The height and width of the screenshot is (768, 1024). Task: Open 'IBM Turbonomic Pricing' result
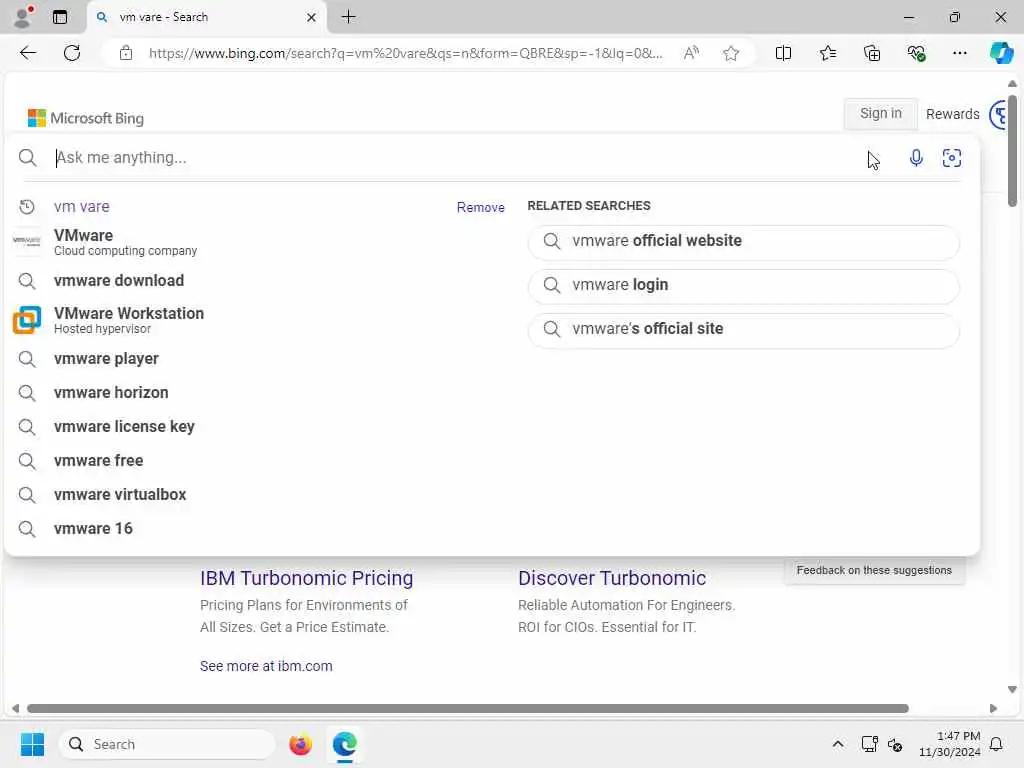pyautogui.click(x=306, y=579)
